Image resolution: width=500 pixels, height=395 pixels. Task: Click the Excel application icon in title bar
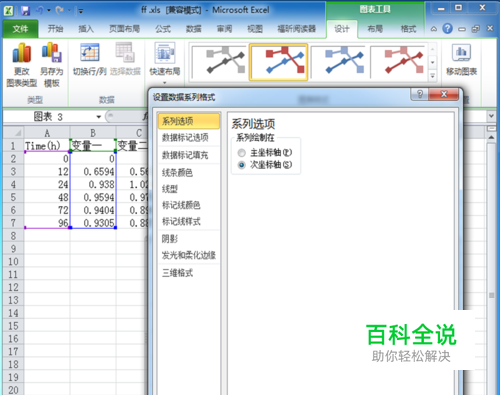pos(8,10)
